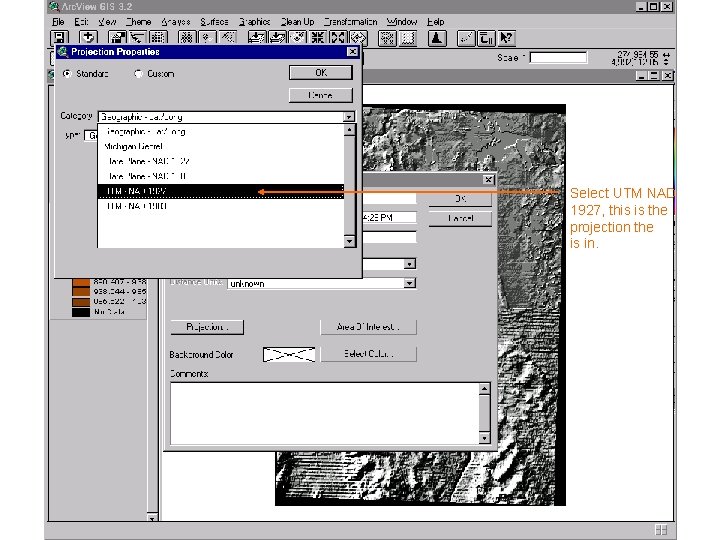Click the Zoom Out outward-arrows icon
Image resolution: width=720 pixels, height=540 pixels.
pyautogui.click(x=338, y=38)
